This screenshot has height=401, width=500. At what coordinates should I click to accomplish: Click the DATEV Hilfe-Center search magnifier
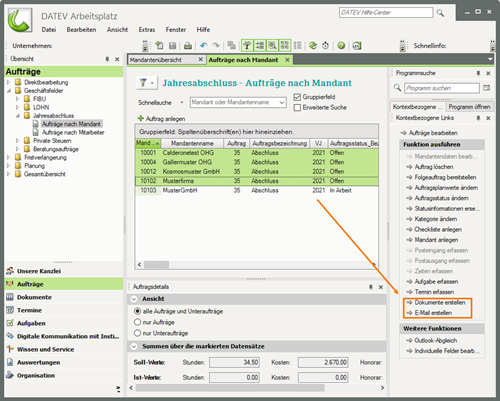[x=440, y=13]
